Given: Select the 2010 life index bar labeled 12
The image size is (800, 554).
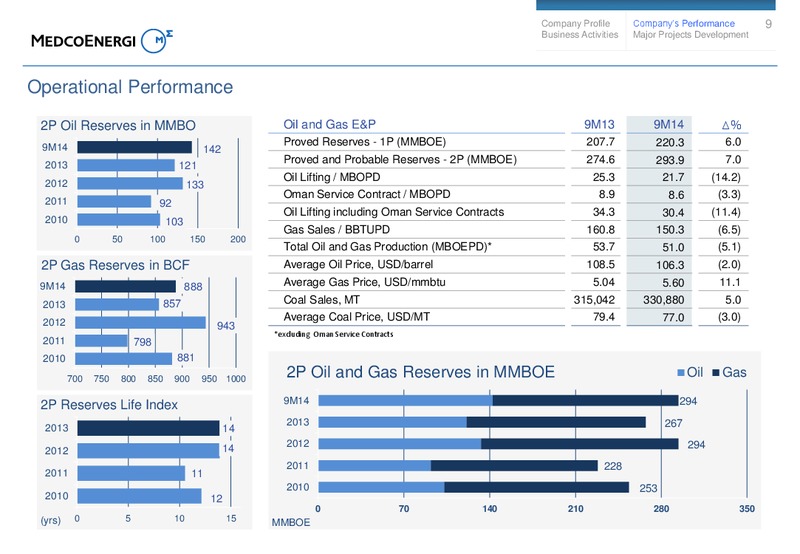Looking at the screenshot, I should tap(139, 496).
